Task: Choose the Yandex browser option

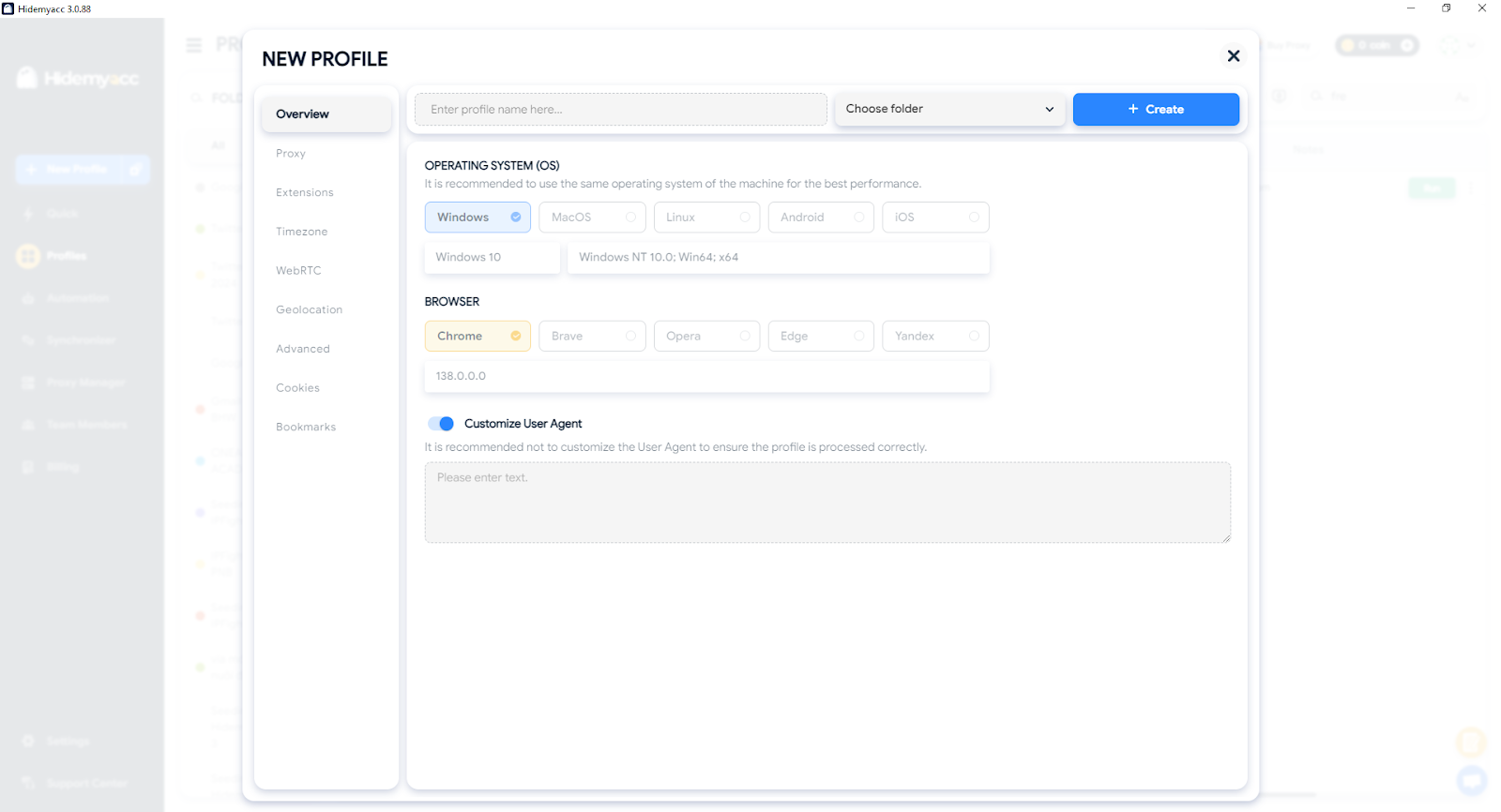Action: point(935,337)
